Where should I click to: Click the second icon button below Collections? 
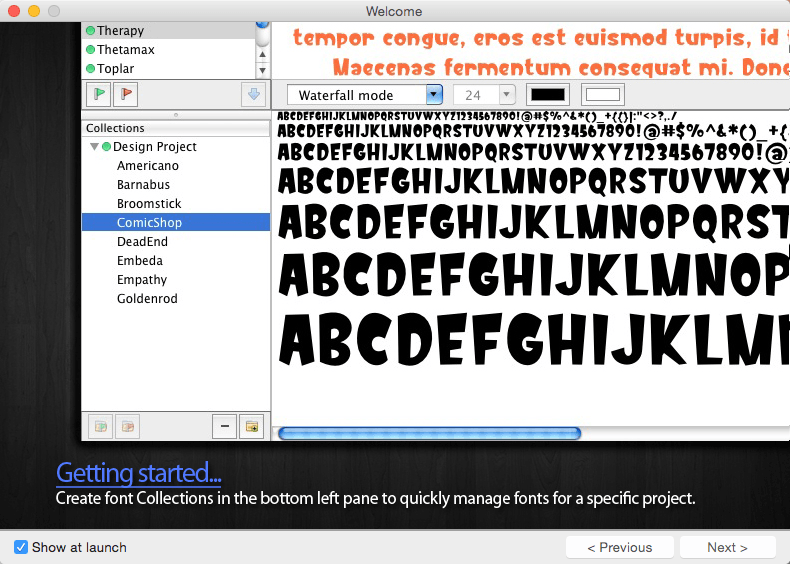coord(127,427)
